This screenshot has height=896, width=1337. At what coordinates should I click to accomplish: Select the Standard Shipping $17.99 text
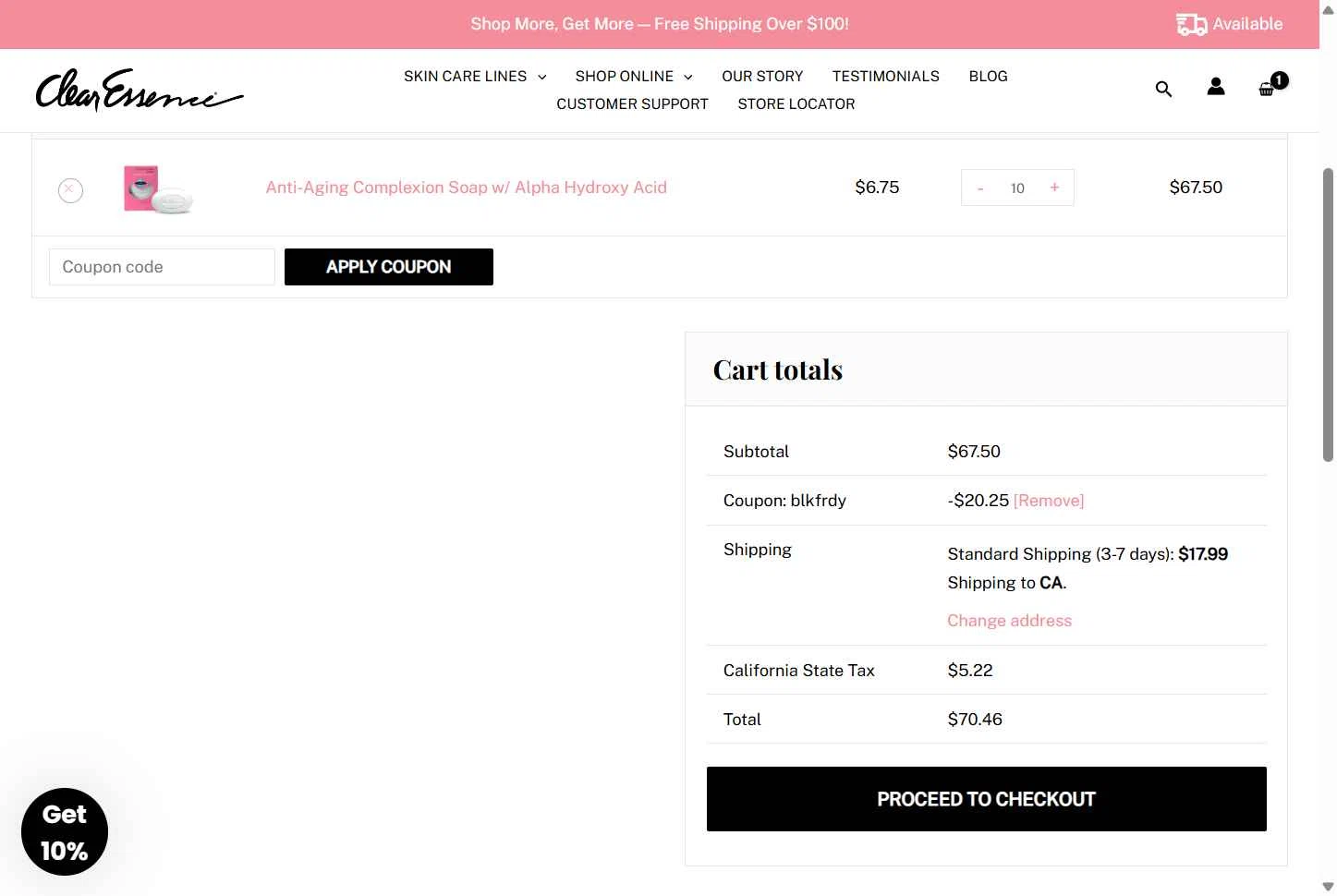(1088, 554)
